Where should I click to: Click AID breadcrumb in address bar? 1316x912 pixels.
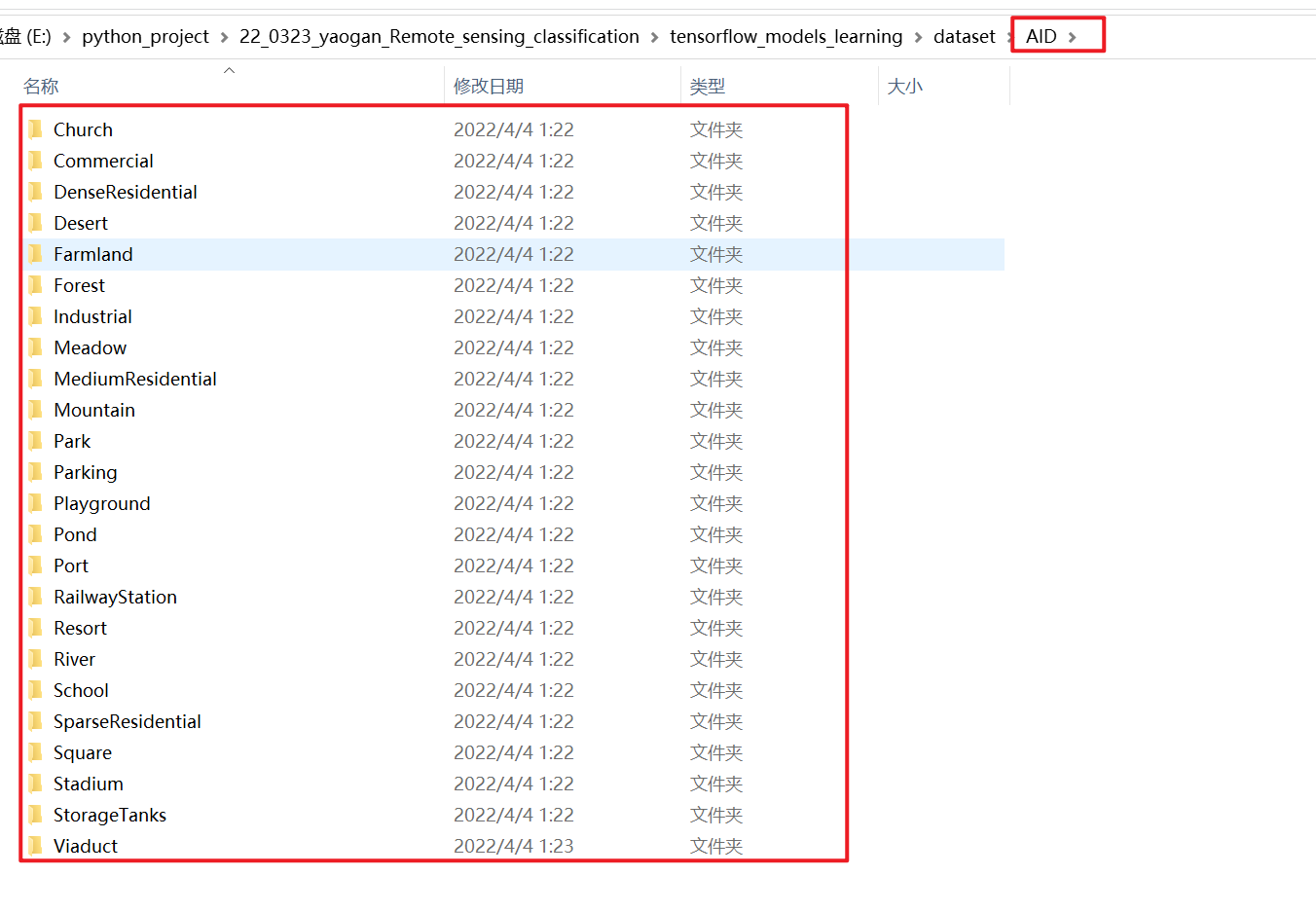pyautogui.click(x=1042, y=37)
